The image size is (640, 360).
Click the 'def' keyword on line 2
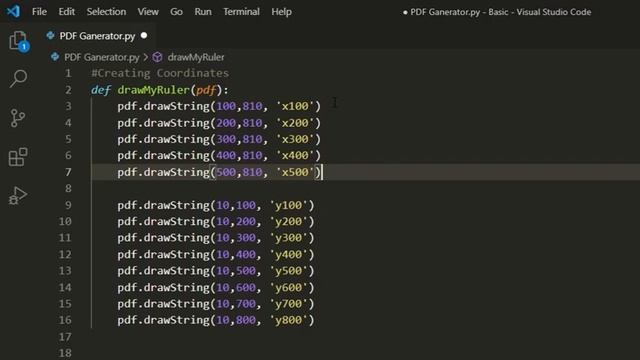101,90
